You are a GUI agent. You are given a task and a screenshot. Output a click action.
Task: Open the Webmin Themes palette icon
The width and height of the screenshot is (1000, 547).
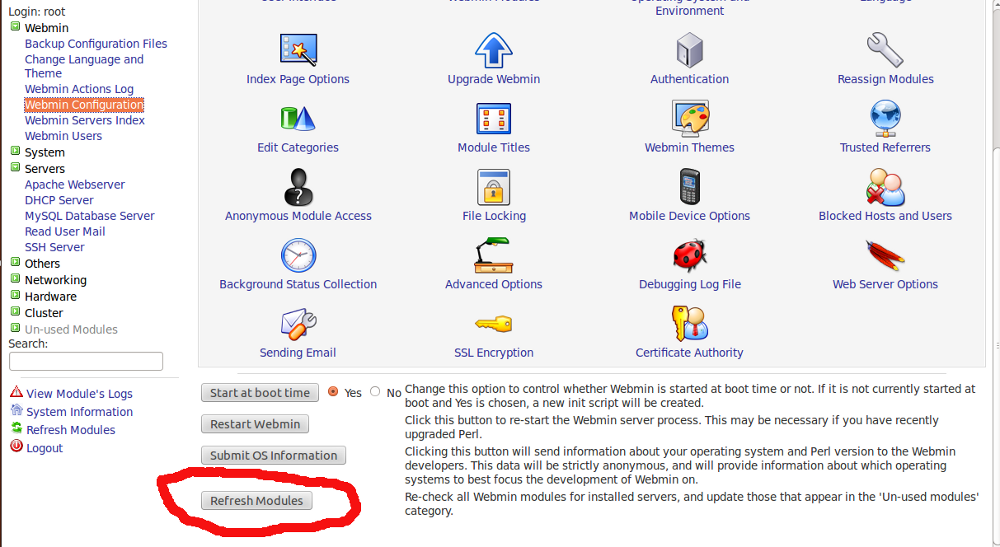[690, 118]
